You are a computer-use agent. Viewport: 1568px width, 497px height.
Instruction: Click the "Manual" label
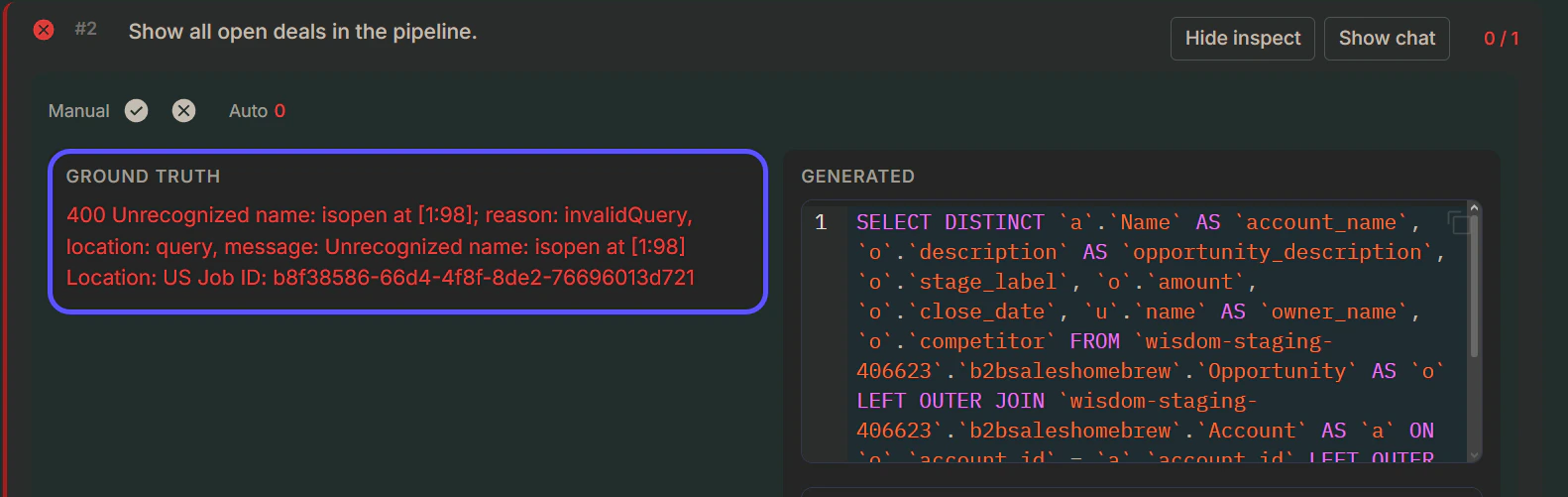click(79, 111)
